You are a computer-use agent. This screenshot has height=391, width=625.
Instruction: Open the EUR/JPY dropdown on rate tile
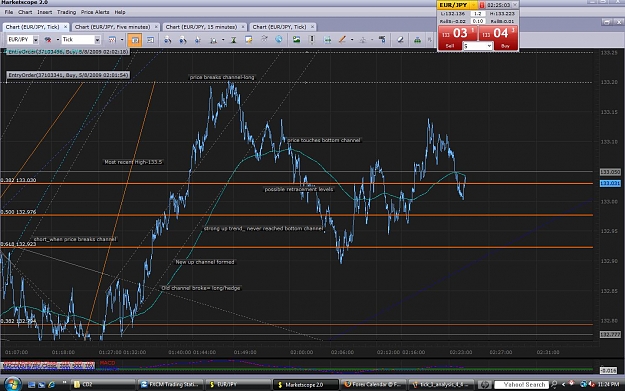474,5
